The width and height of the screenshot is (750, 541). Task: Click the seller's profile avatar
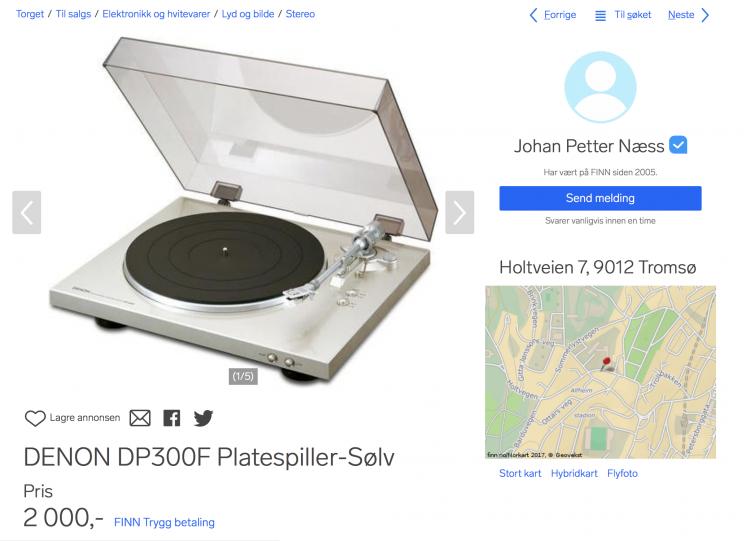click(600, 87)
